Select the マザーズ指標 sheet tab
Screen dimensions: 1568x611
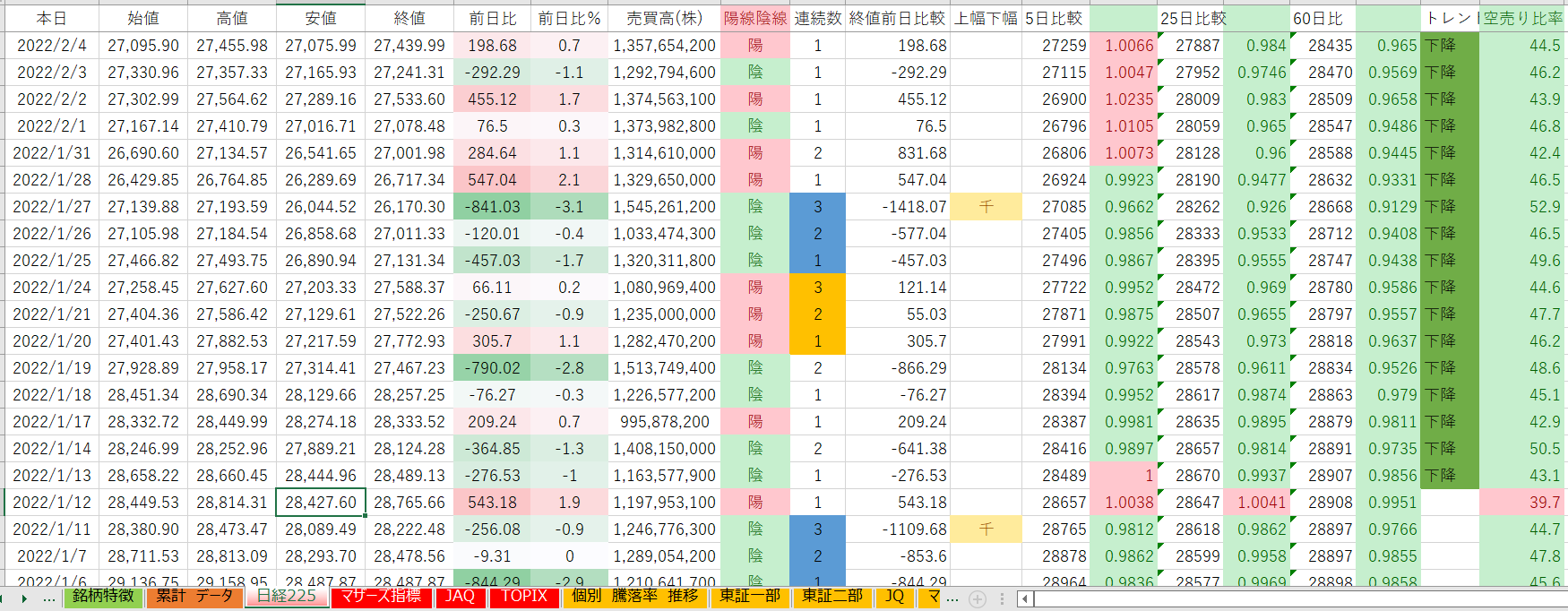[381, 597]
